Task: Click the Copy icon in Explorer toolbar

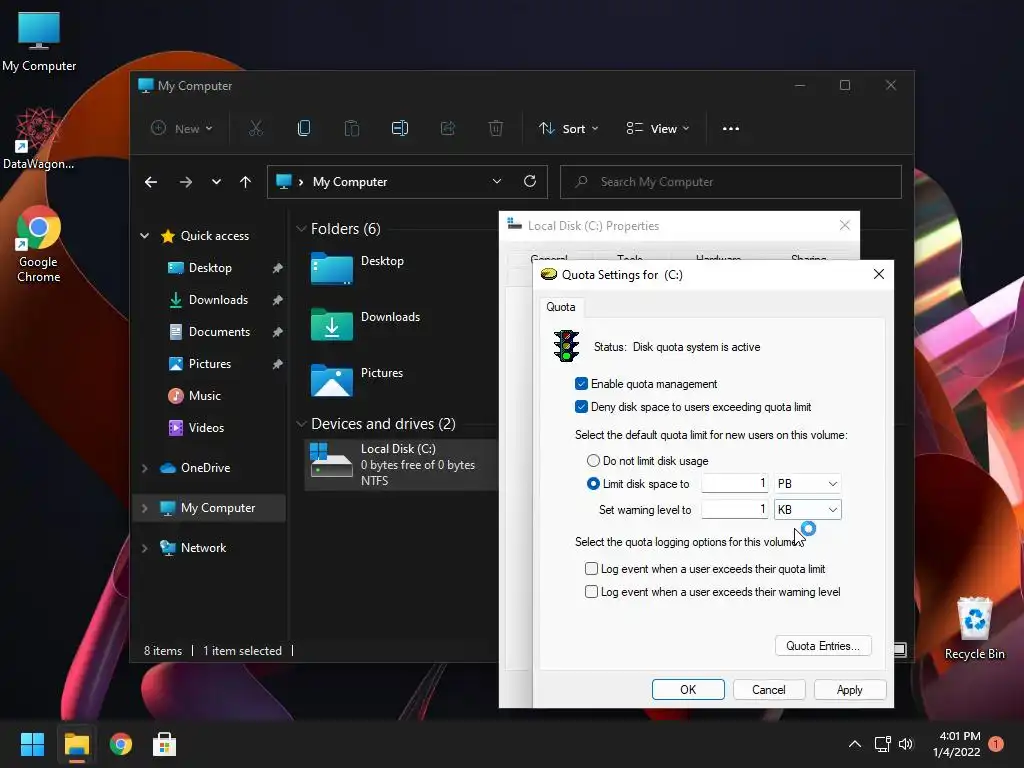Action: point(304,129)
